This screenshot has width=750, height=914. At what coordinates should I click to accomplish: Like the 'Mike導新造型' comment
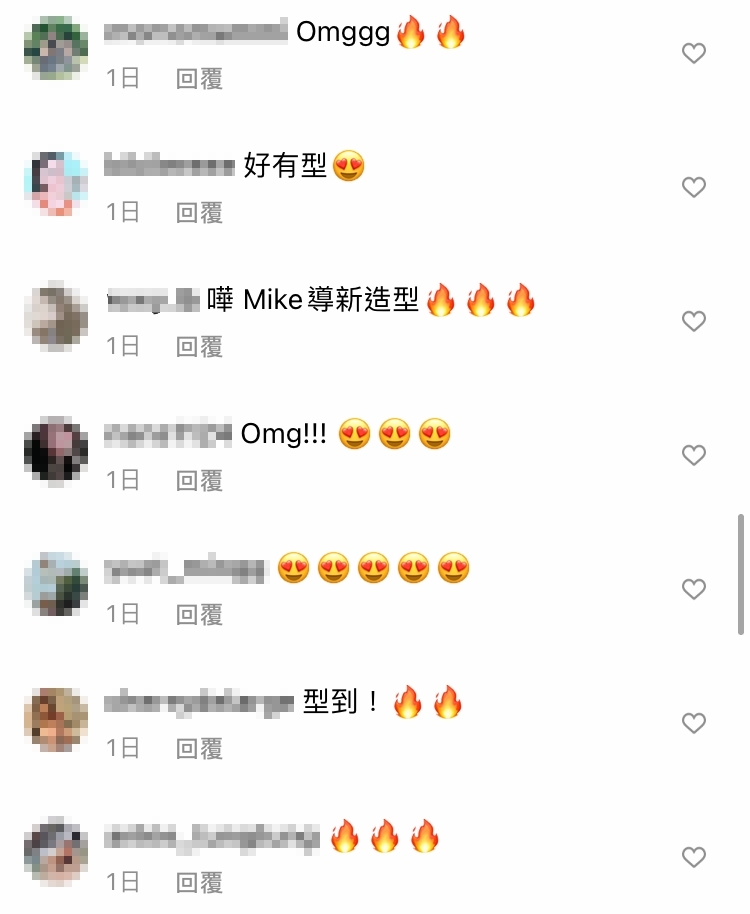[x=693, y=321]
